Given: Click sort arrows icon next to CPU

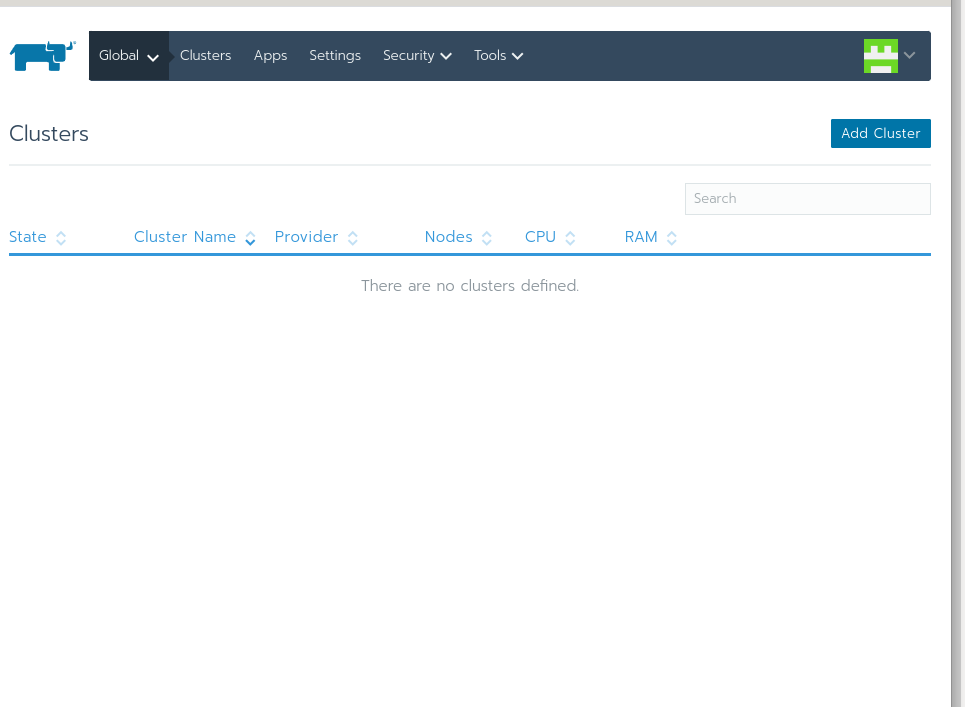Looking at the screenshot, I should coord(570,238).
